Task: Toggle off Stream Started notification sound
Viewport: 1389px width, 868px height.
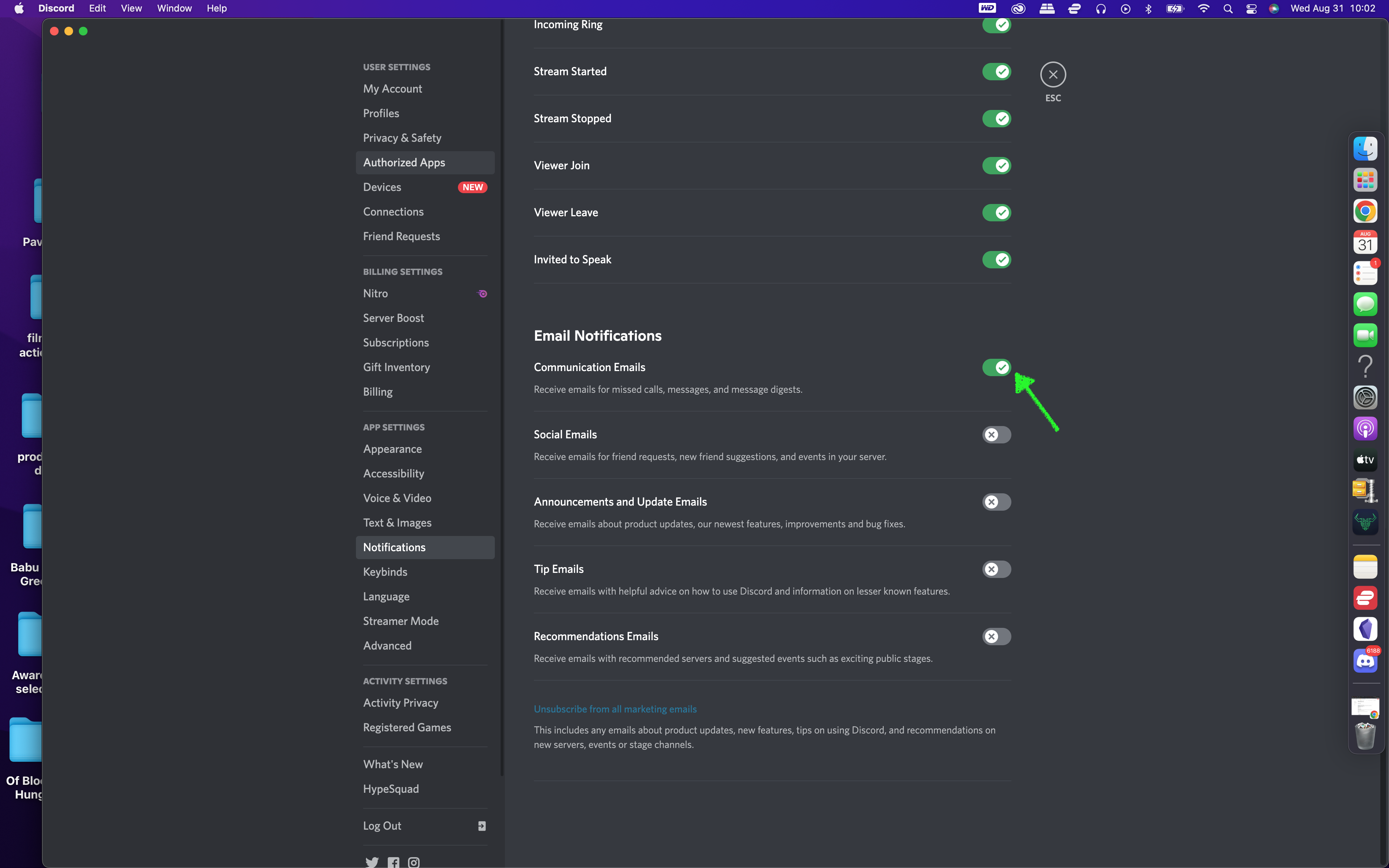Action: 997,72
